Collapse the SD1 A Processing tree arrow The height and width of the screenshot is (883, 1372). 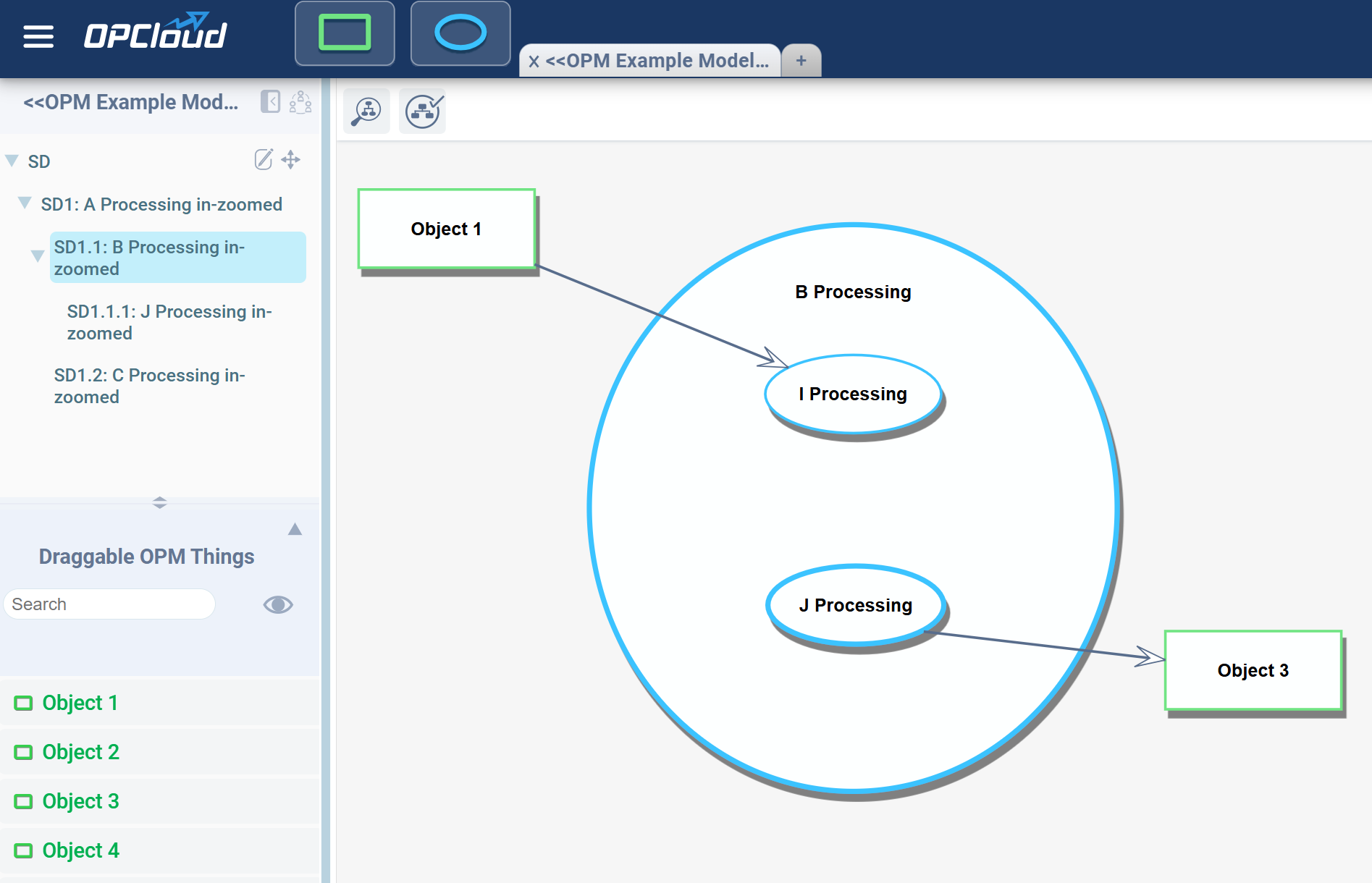click(x=25, y=203)
